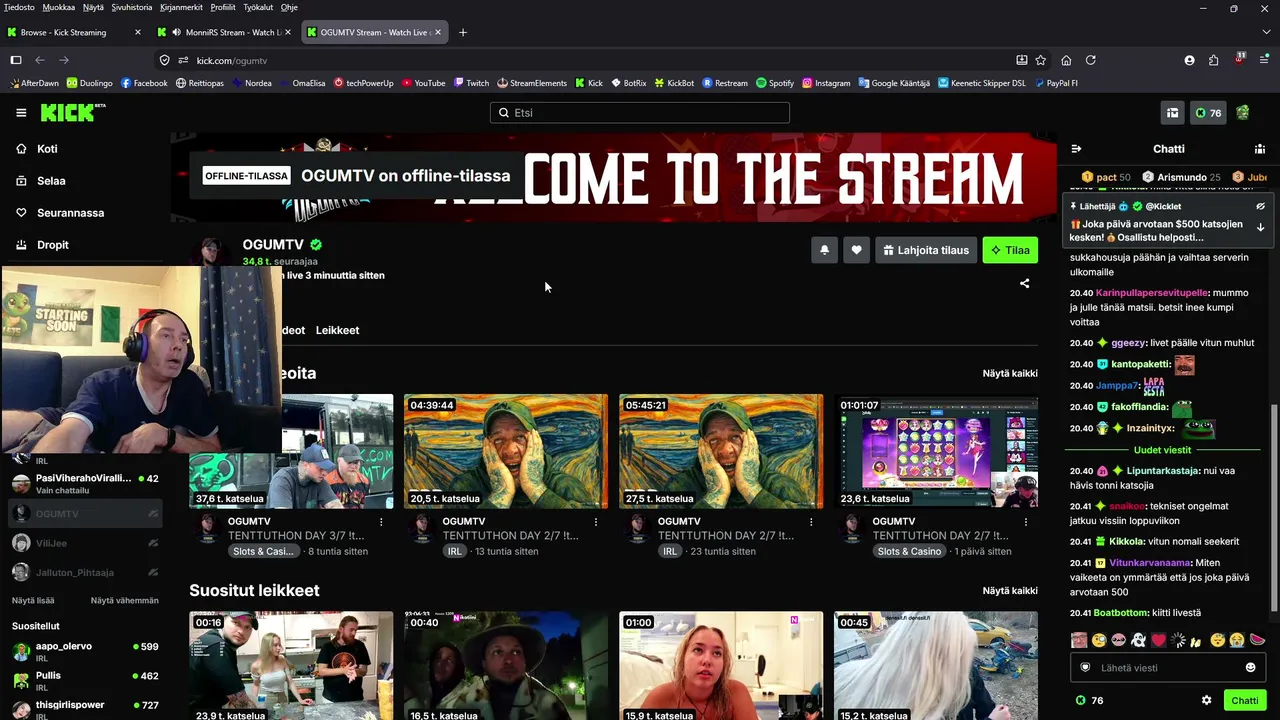
Task: Enable notifications with the bell icon
Action: coord(824,250)
